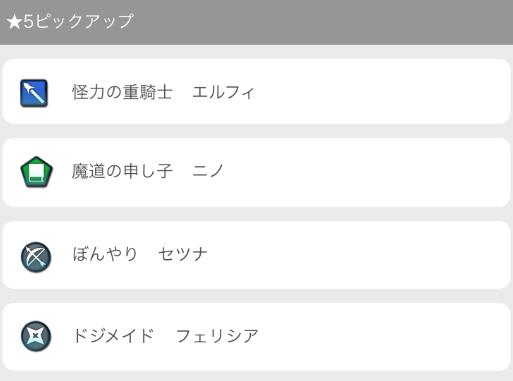Click the colorless bow icon beside セツナ
Image resolution: width=513 pixels, height=381 pixels.
(x=36, y=257)
